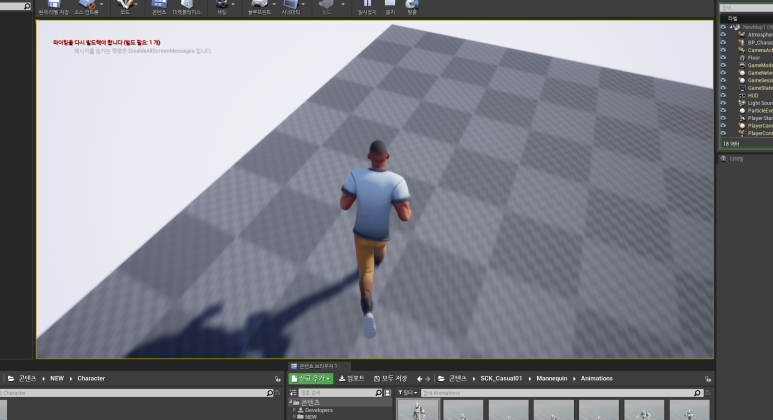Hide the Light Source actor

(x=723, y=103)
